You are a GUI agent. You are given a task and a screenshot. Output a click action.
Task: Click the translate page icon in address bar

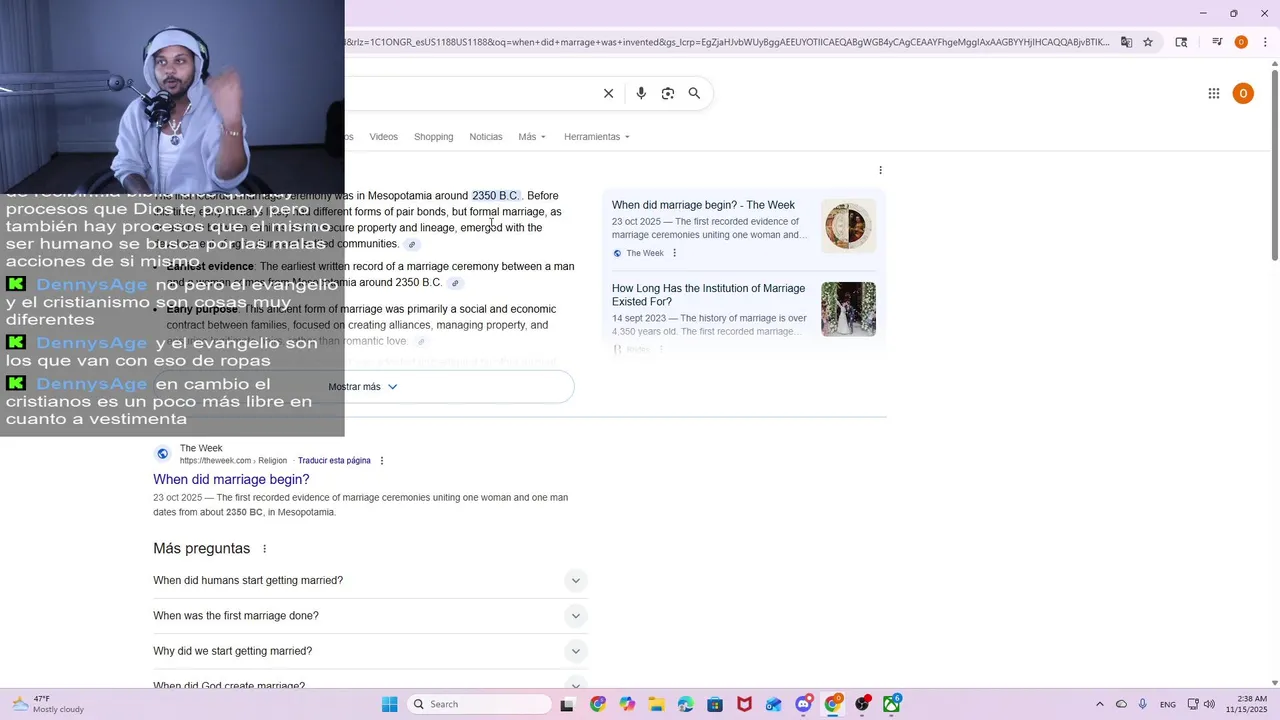point(1126,42)
